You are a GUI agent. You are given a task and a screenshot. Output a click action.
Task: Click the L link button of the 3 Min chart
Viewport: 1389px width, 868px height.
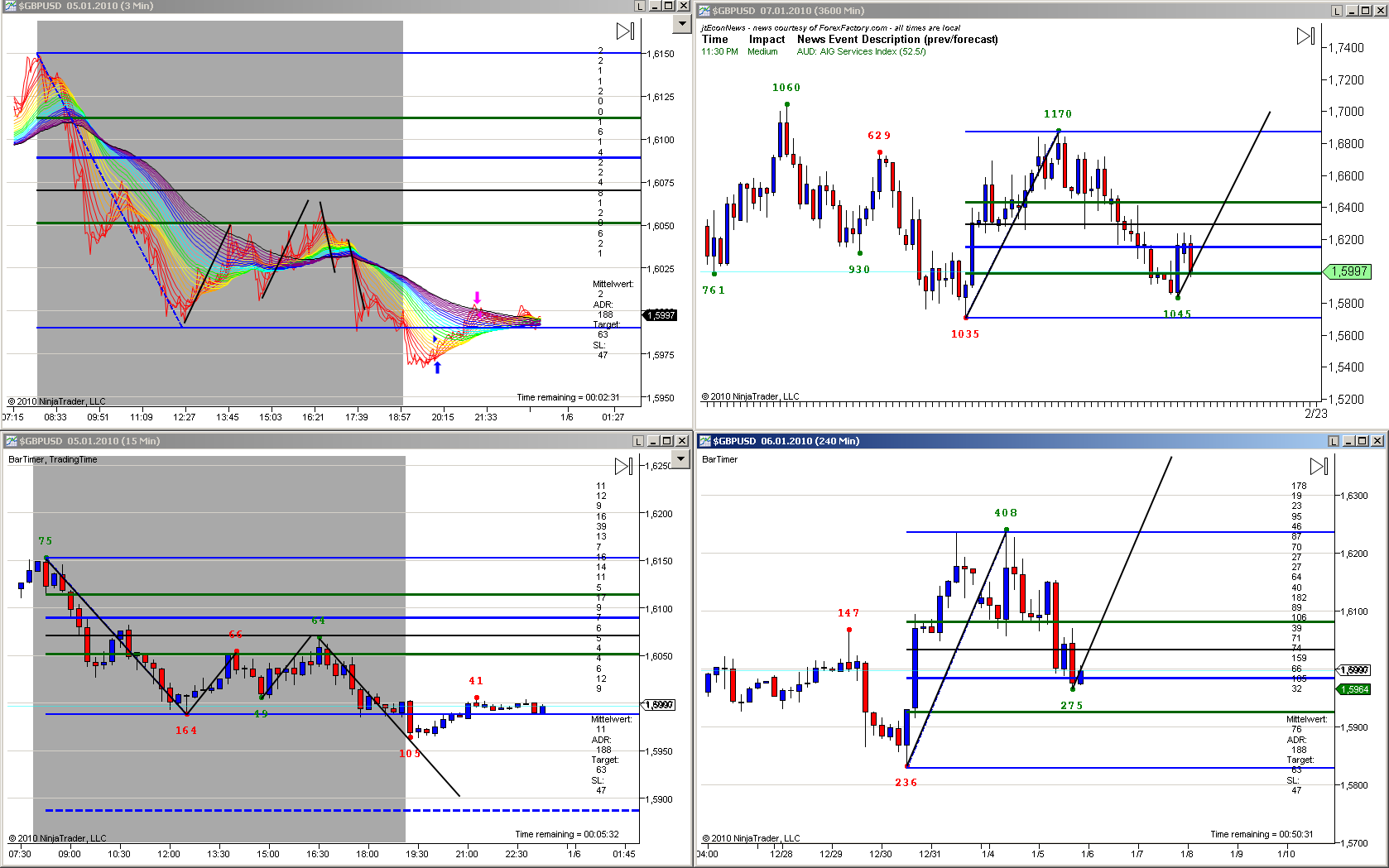[640, 6]
